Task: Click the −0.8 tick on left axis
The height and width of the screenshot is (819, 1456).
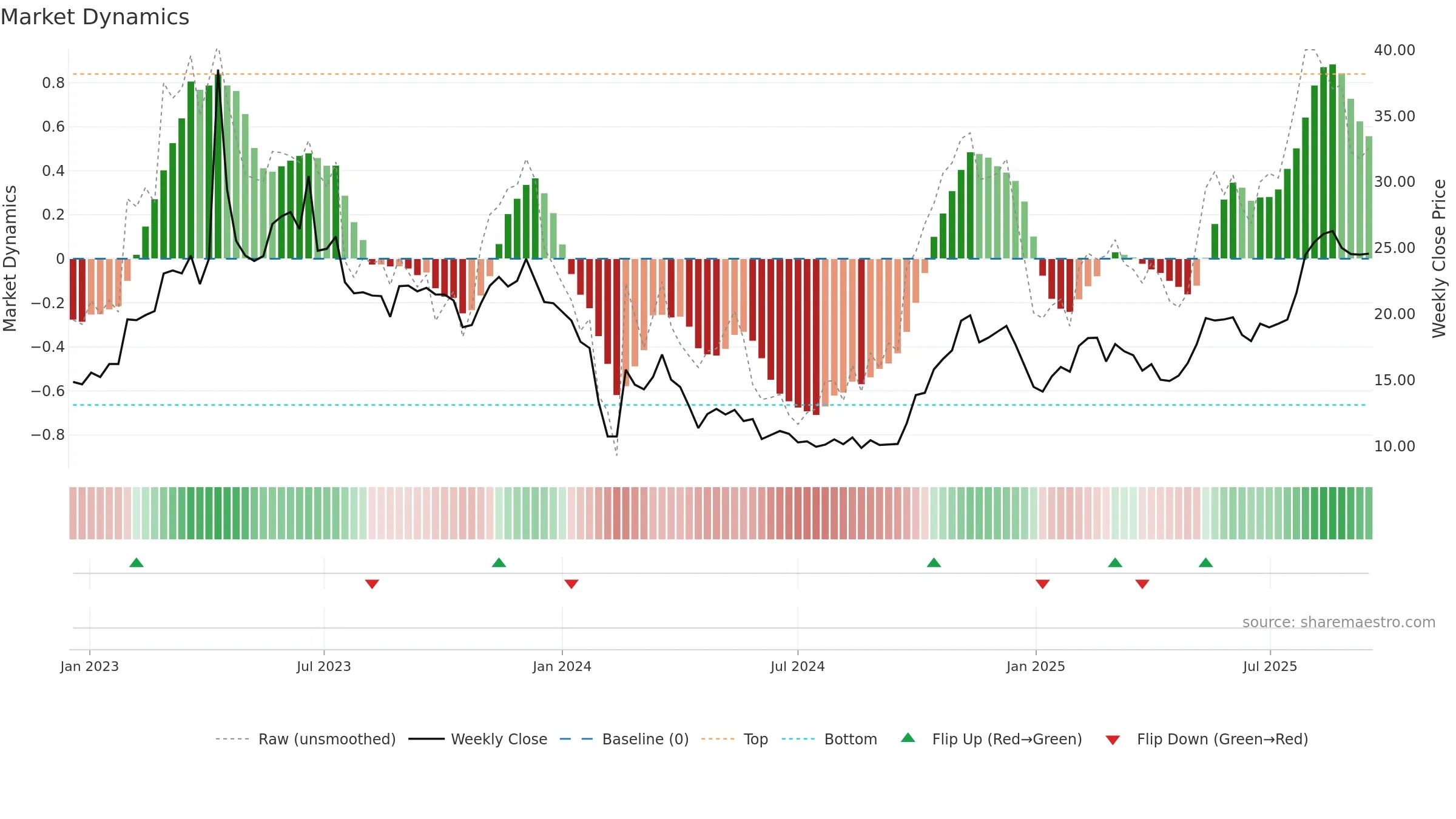Action: tap(48, 435)
